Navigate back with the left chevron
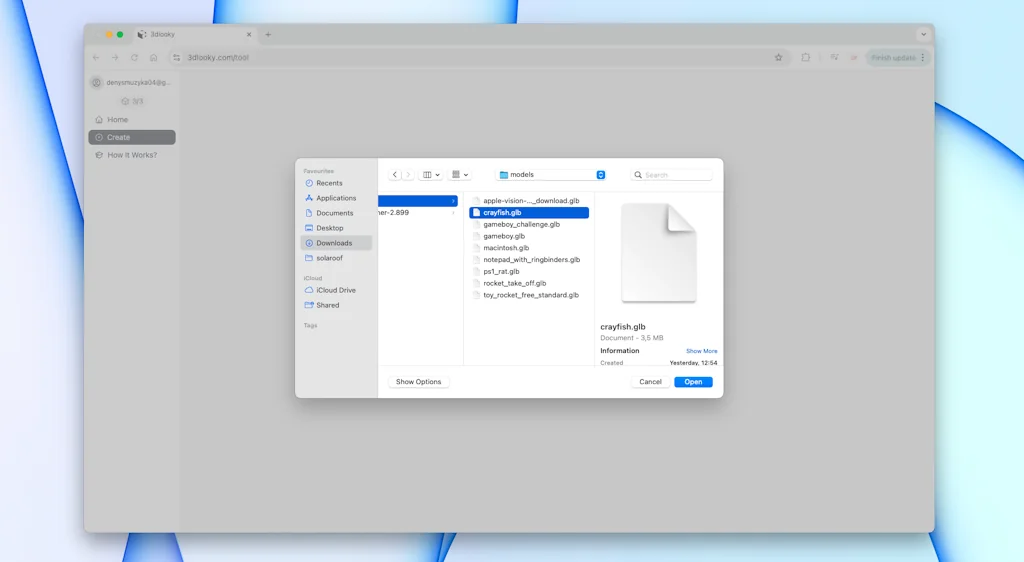Screen dimensions: 1024x562 395,175
